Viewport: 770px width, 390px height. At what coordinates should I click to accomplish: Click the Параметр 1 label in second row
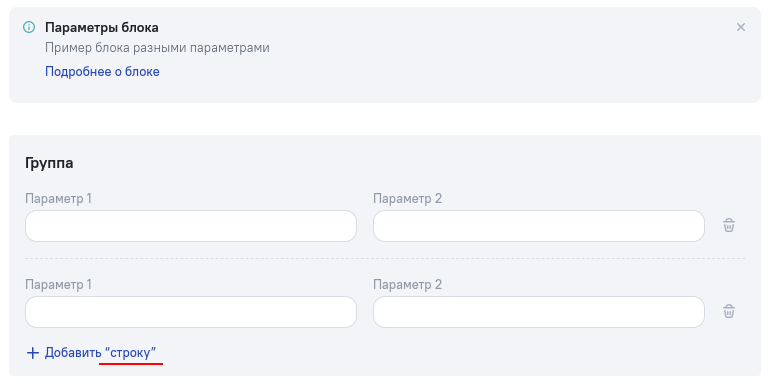click(58, 284)
